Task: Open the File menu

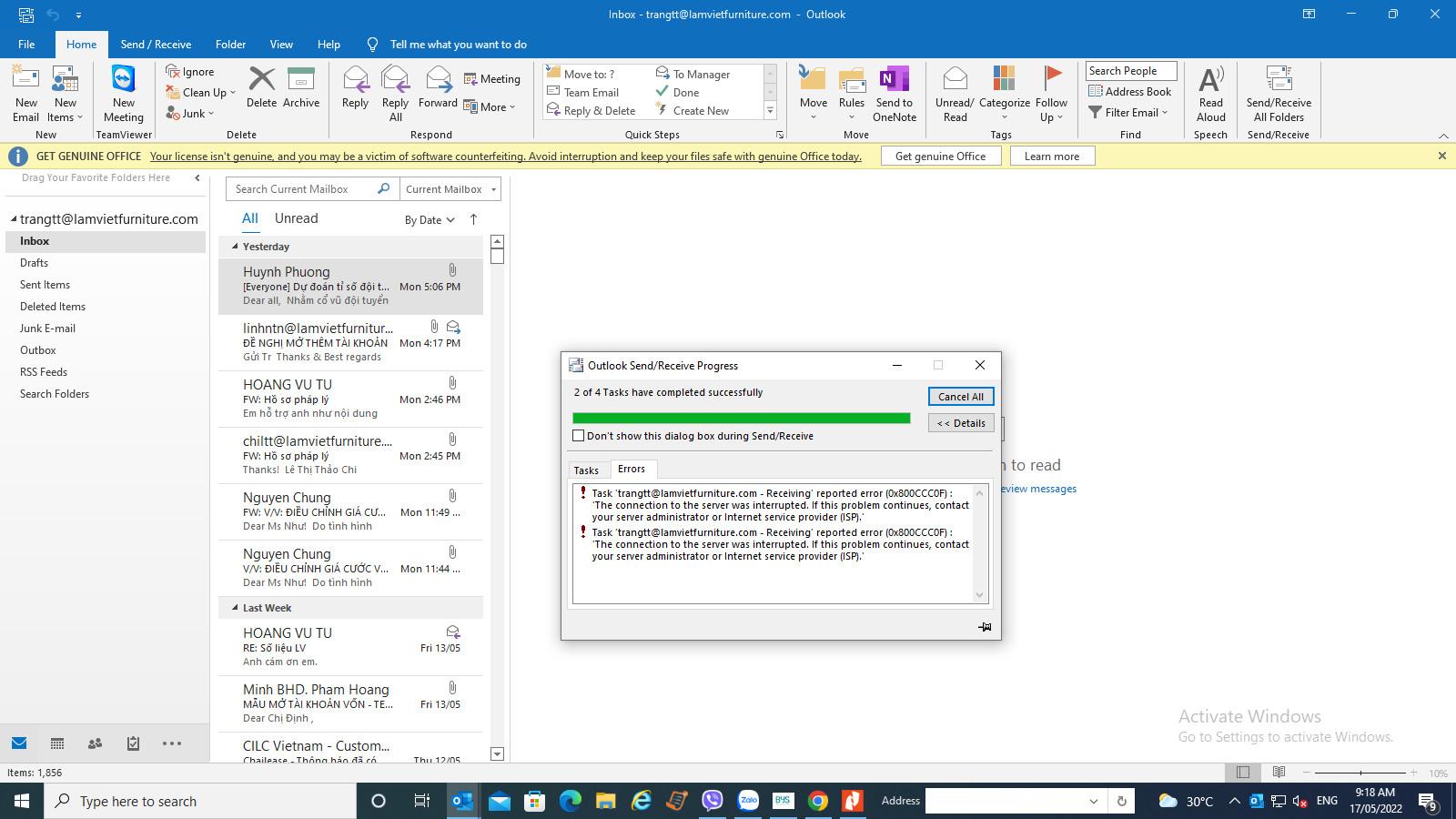Action: click(x=26, y=44)
